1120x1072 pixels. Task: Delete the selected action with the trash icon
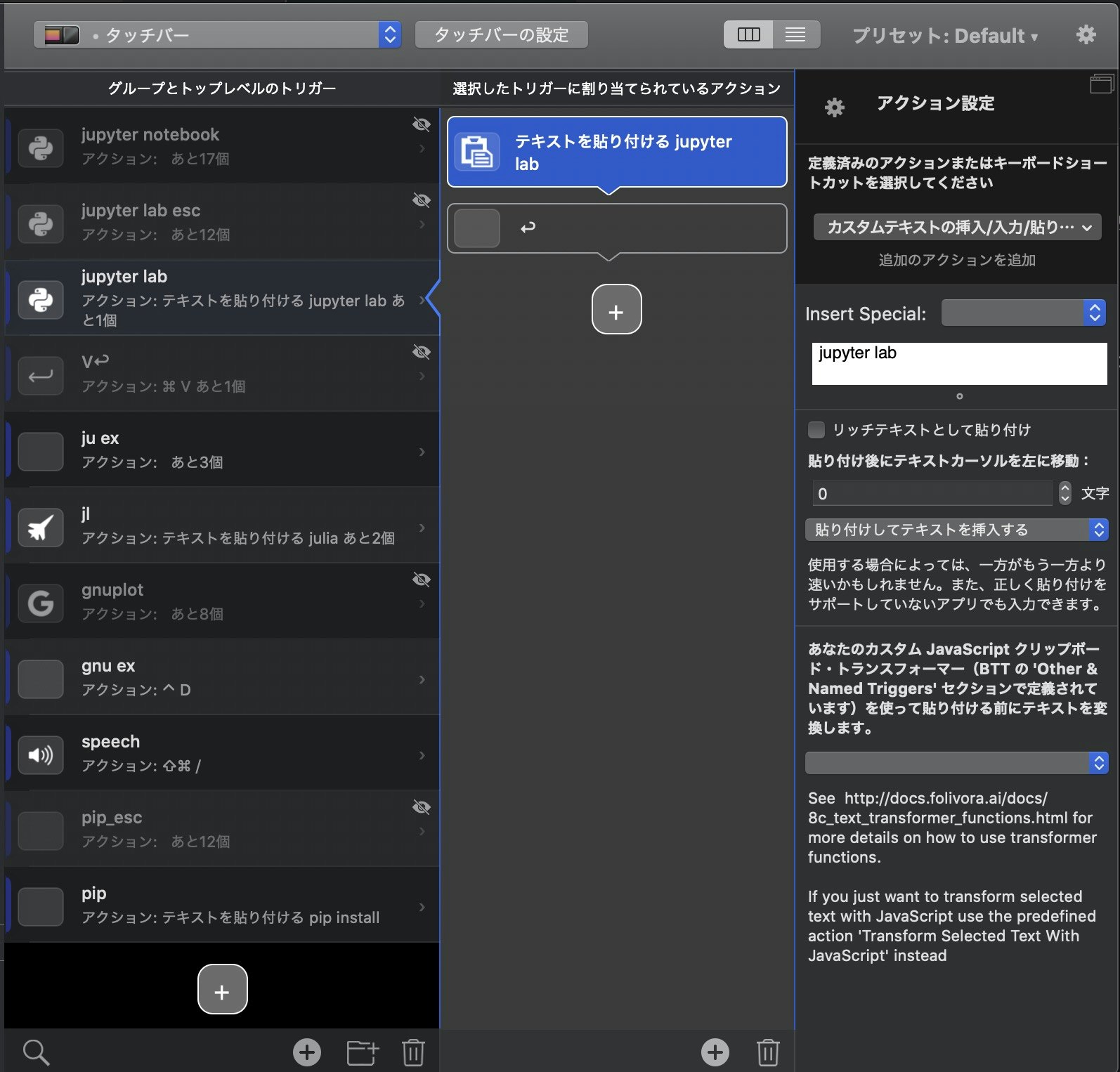tap(768, 1052)
